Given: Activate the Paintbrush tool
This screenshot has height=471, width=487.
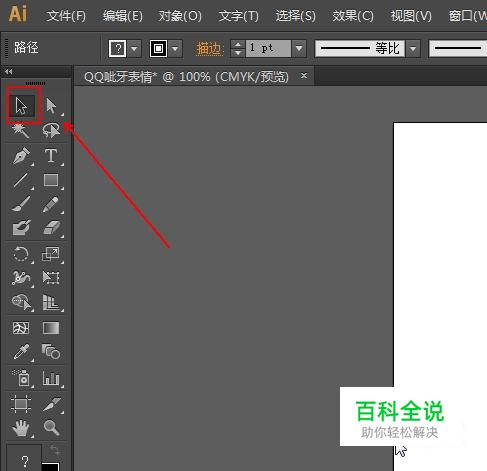Looking at the screenshot, I should 21,204.
